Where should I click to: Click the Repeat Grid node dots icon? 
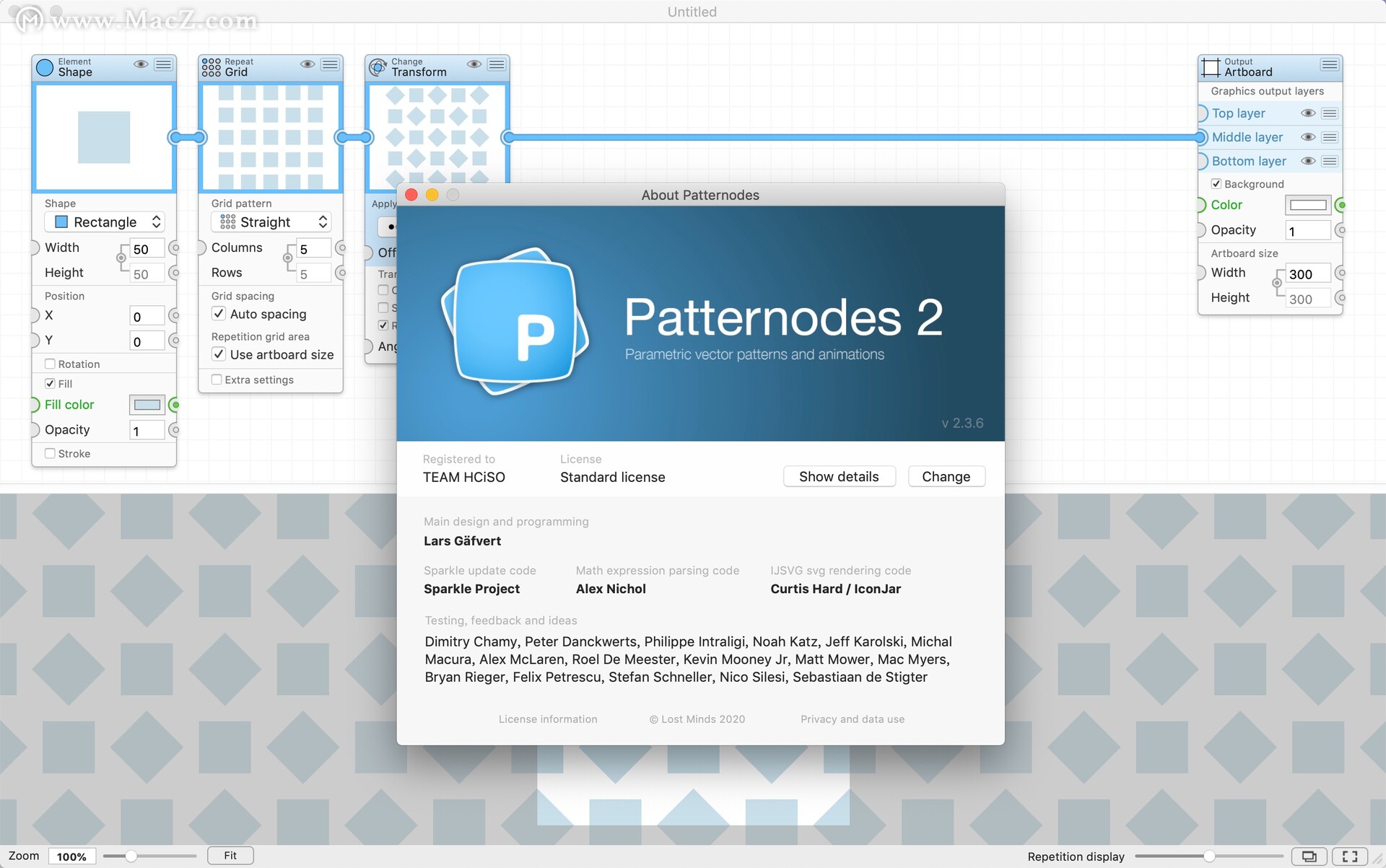(x=212, y=68)
